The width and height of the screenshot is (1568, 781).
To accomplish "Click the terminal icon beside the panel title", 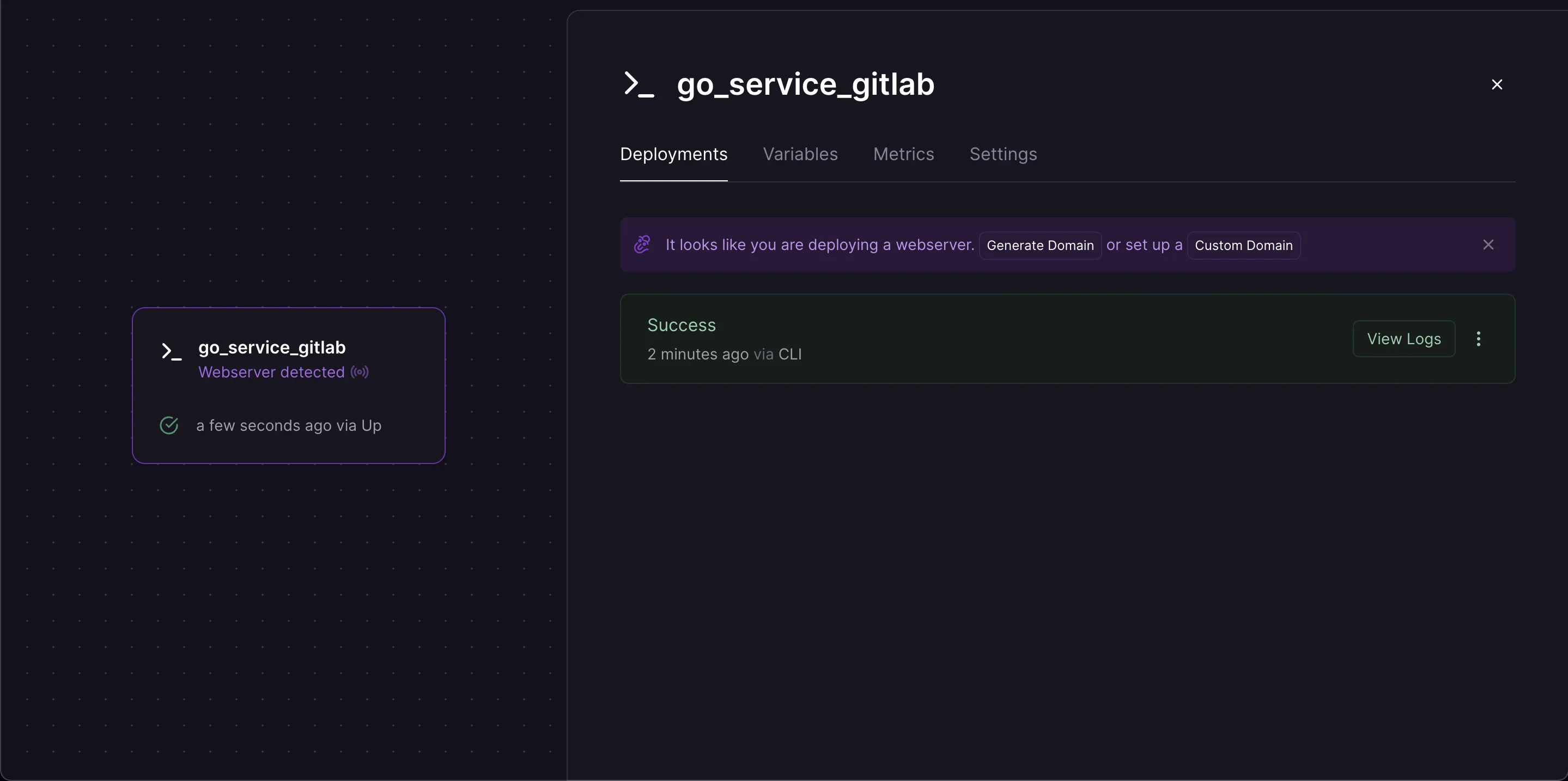I will coord(639,84).
